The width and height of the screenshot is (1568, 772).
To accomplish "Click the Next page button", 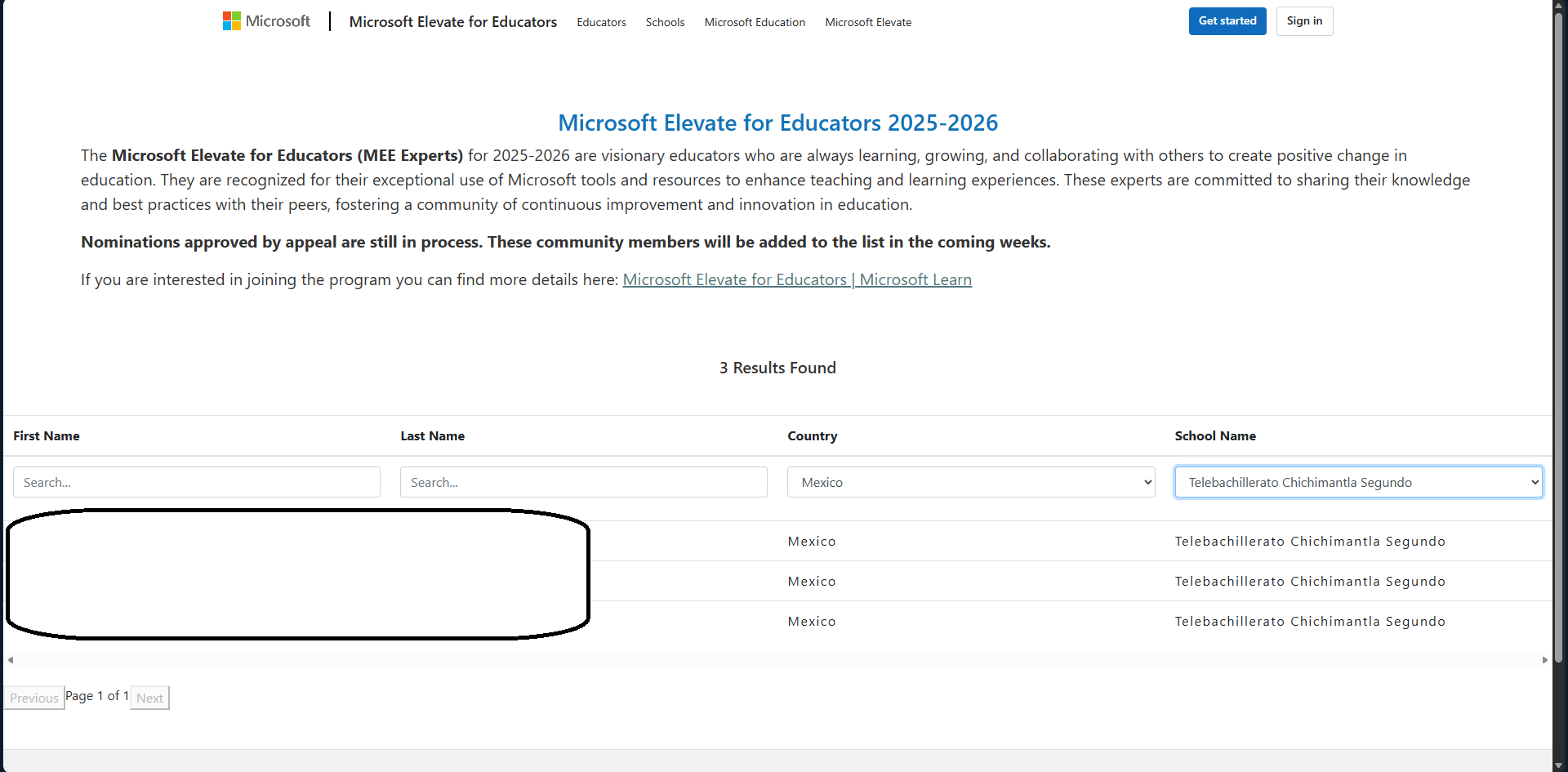I will [149, 698].
